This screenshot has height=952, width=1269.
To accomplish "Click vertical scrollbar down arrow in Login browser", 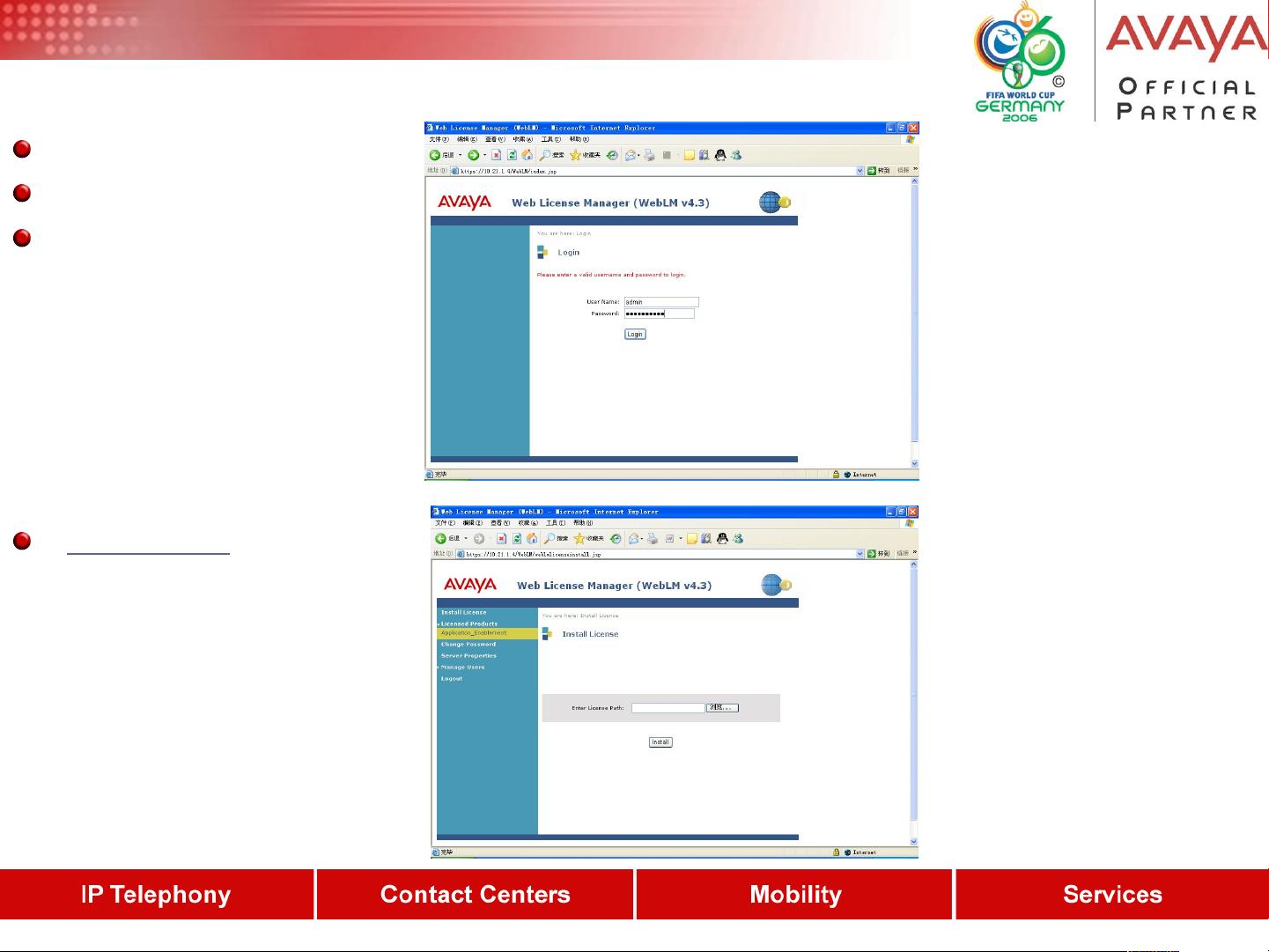I will coord(914,463).
